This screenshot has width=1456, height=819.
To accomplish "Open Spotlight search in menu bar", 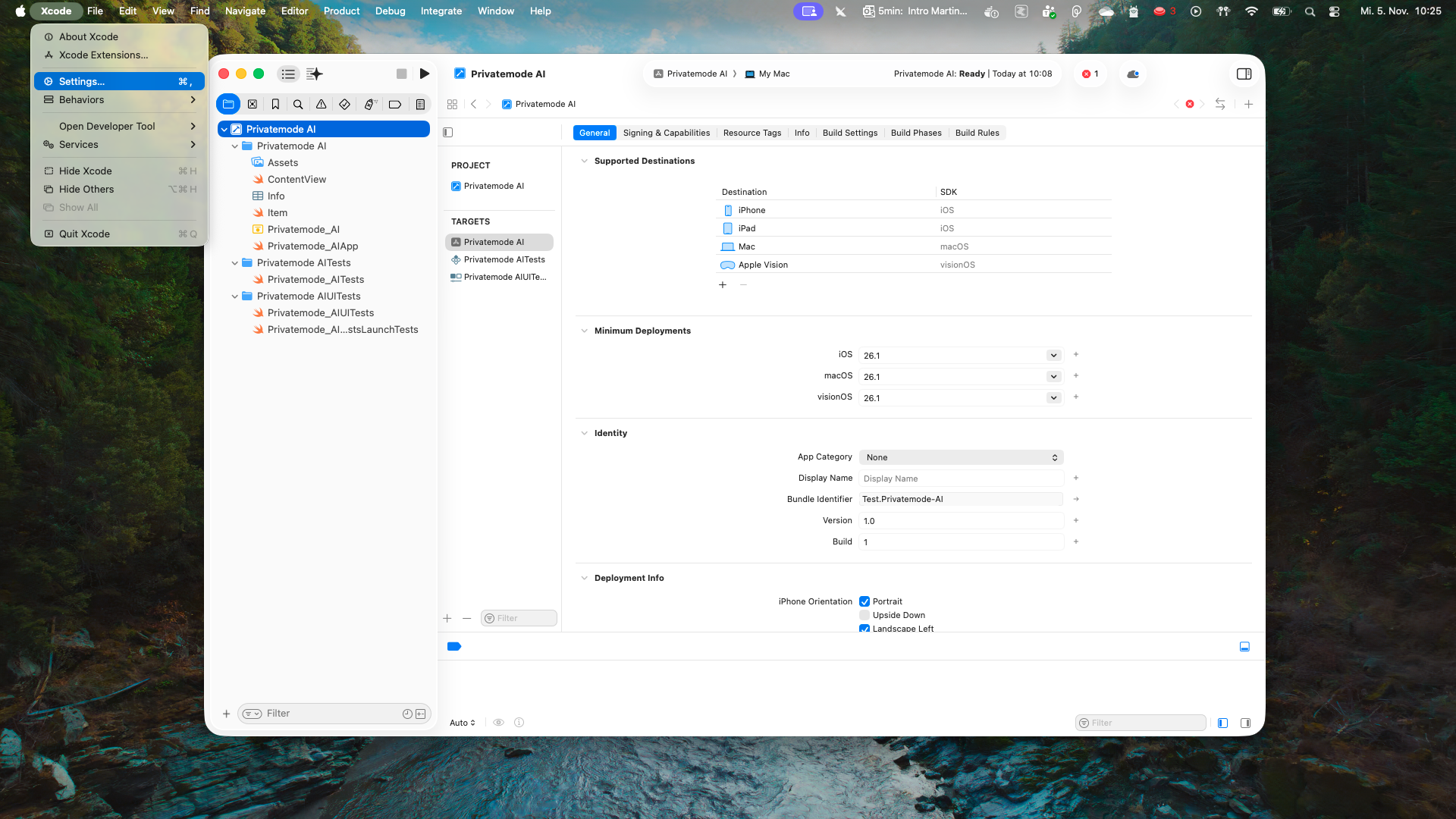I will click(1310, 11).
